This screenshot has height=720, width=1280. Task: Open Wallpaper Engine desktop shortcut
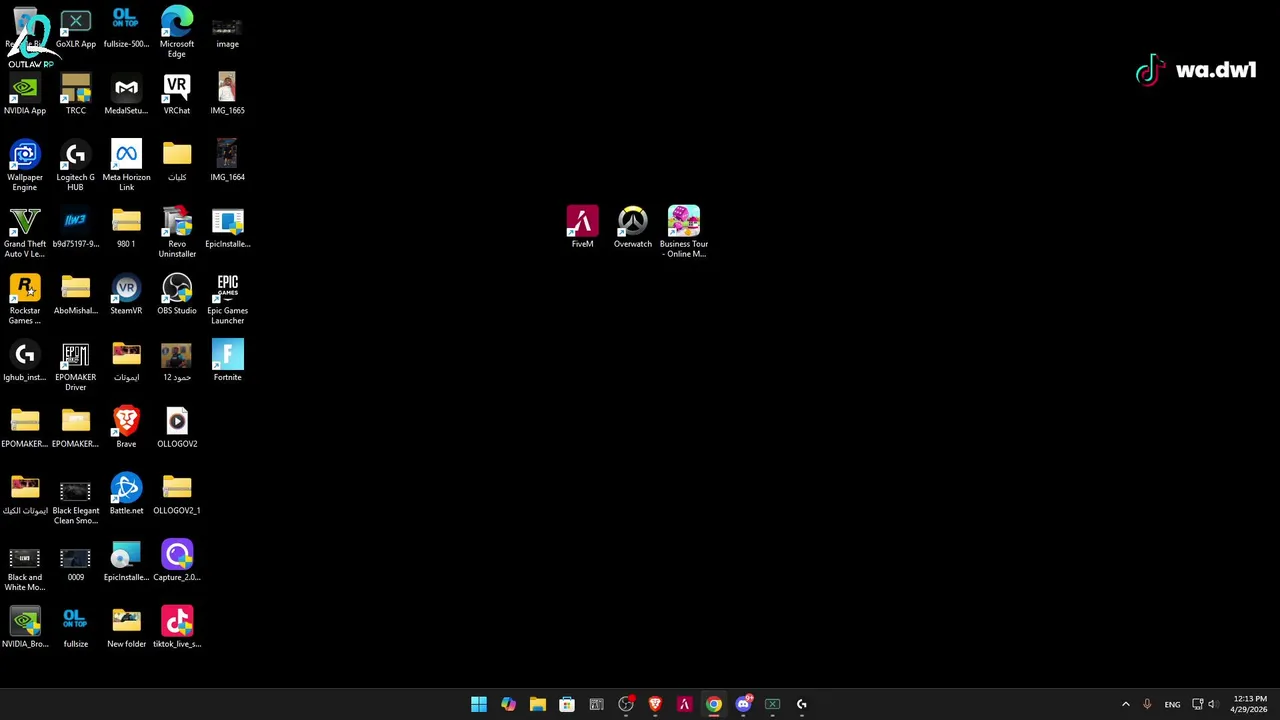[x=25, y=166]
